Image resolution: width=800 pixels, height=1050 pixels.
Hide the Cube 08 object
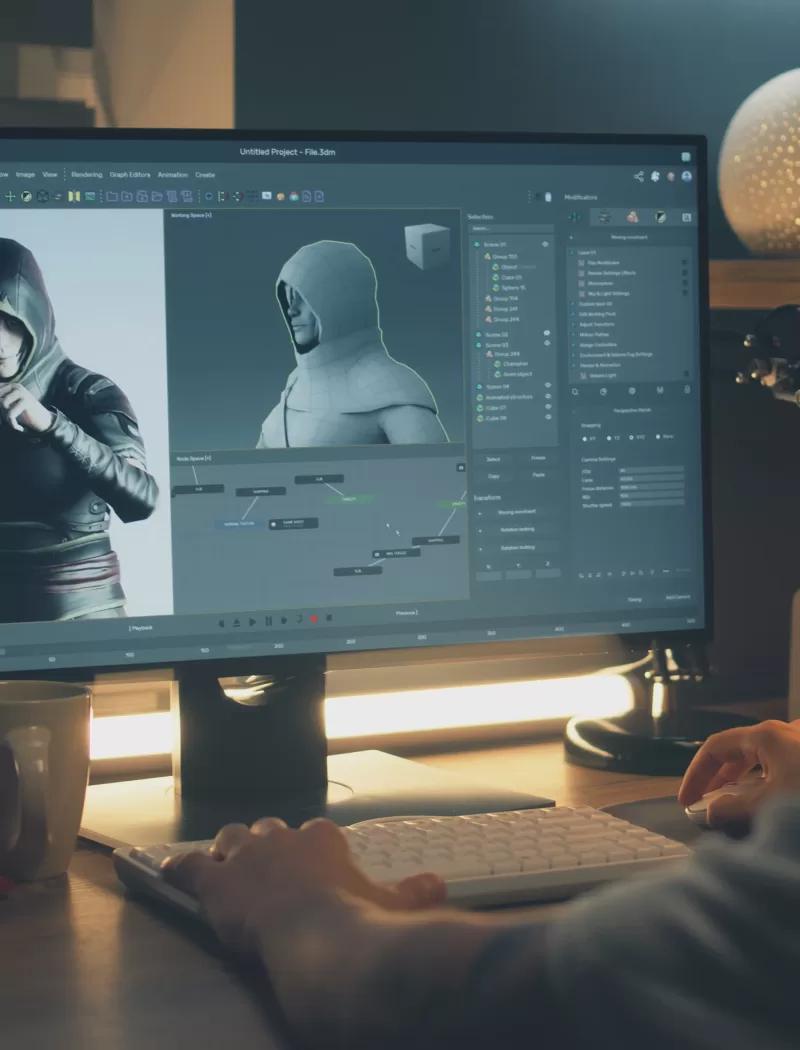point(548,417)
